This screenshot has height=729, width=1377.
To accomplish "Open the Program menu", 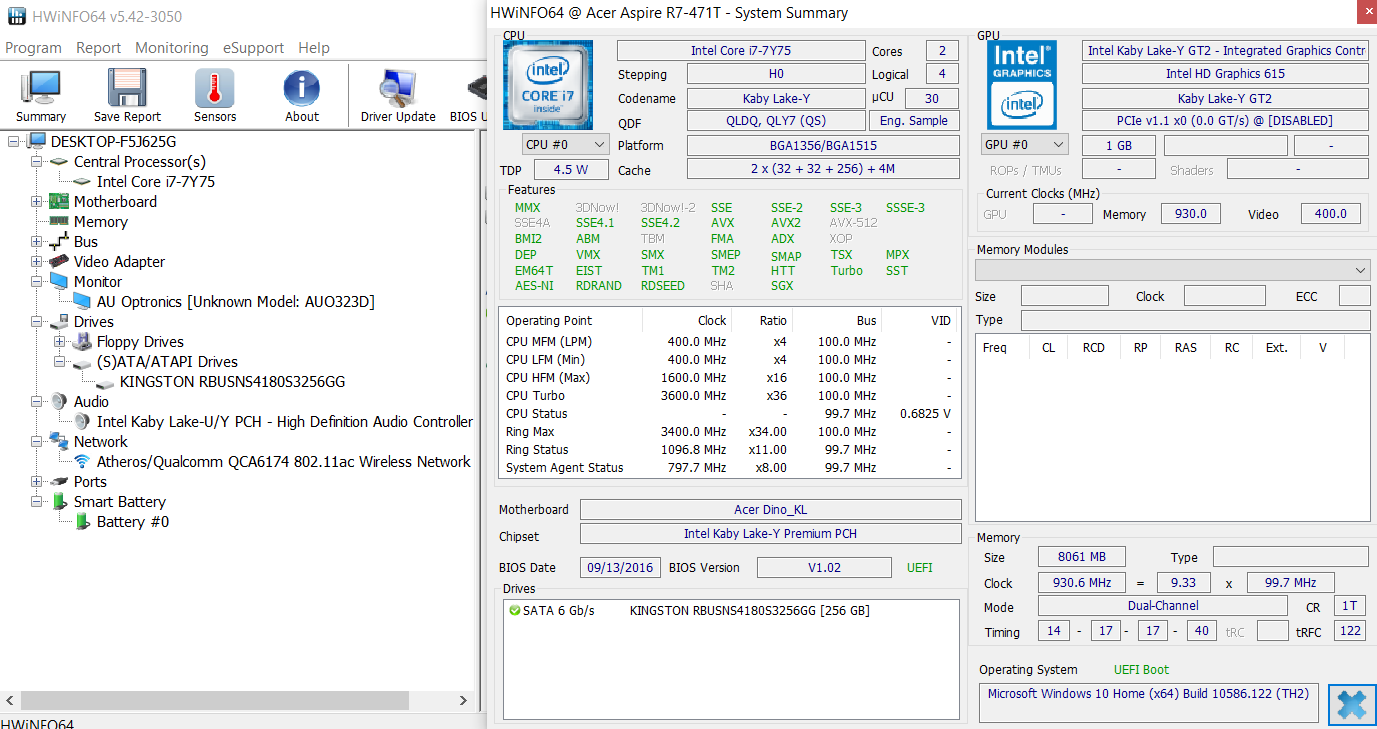I will point(33,48).
